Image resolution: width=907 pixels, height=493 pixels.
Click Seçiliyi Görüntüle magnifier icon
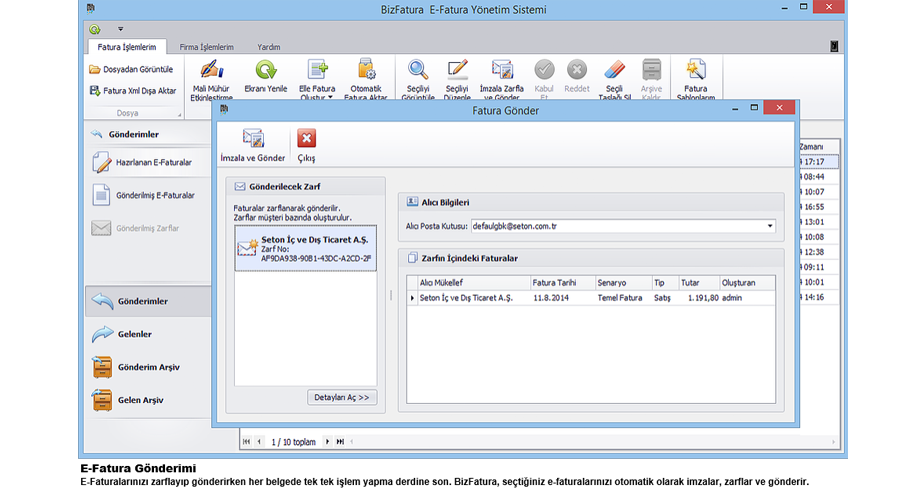tap(417, 70)
